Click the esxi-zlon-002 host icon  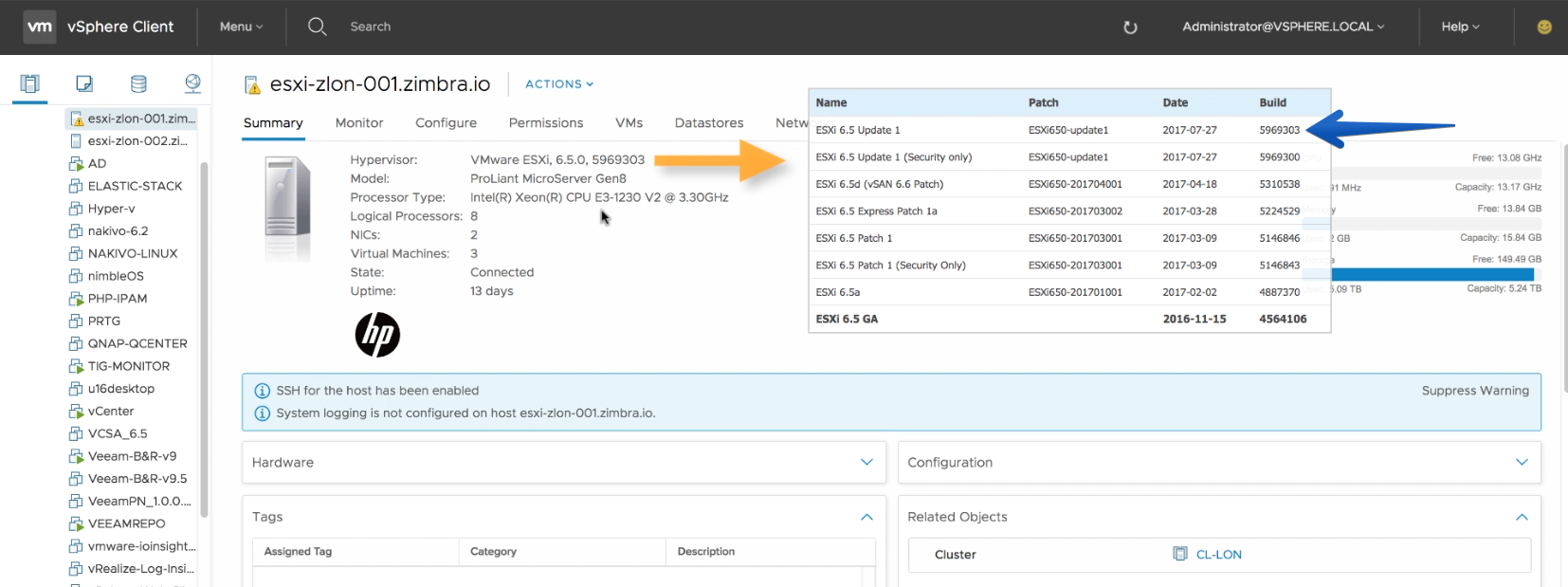[x=76, y=141]
